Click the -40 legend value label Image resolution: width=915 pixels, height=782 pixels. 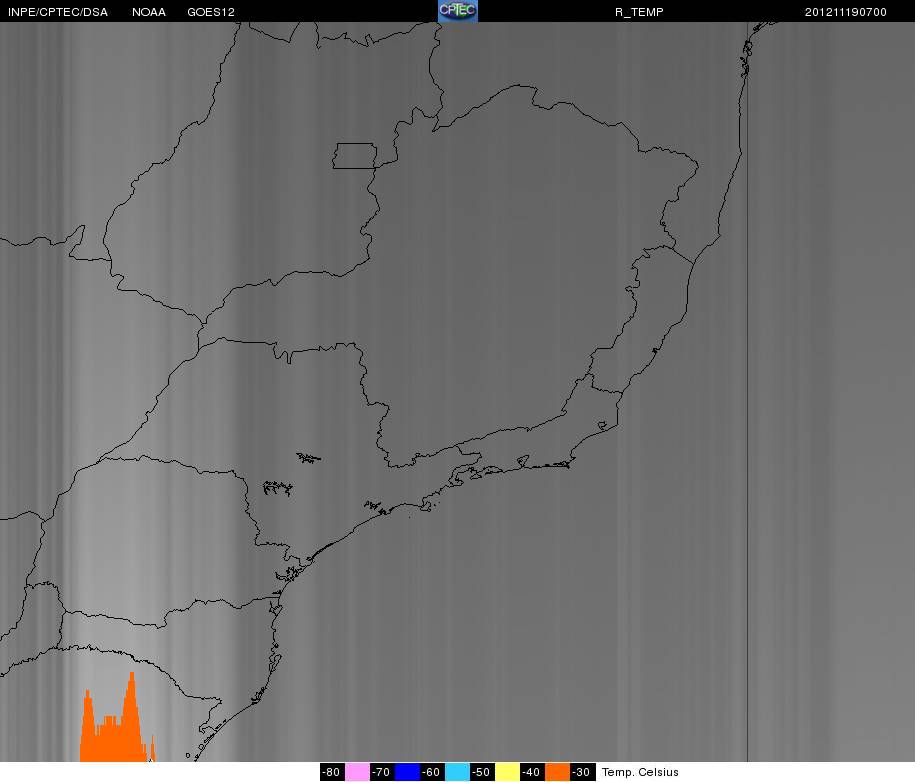[532, 772]
